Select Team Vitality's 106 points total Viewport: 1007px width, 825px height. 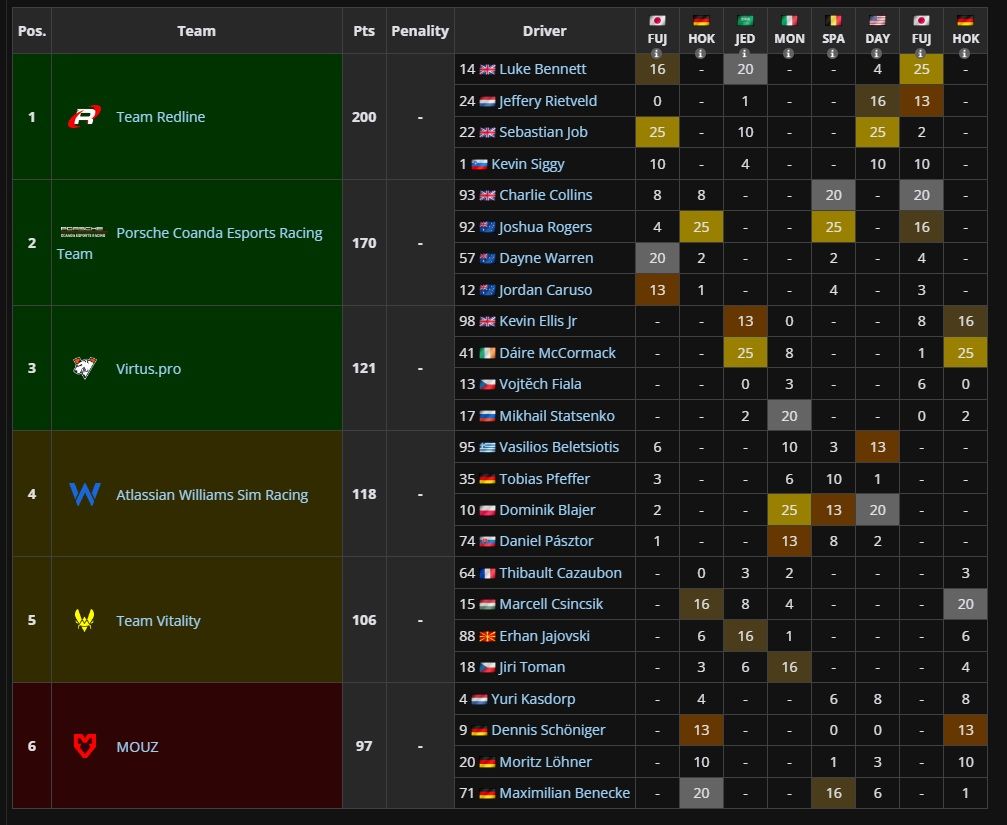(364, 620)
